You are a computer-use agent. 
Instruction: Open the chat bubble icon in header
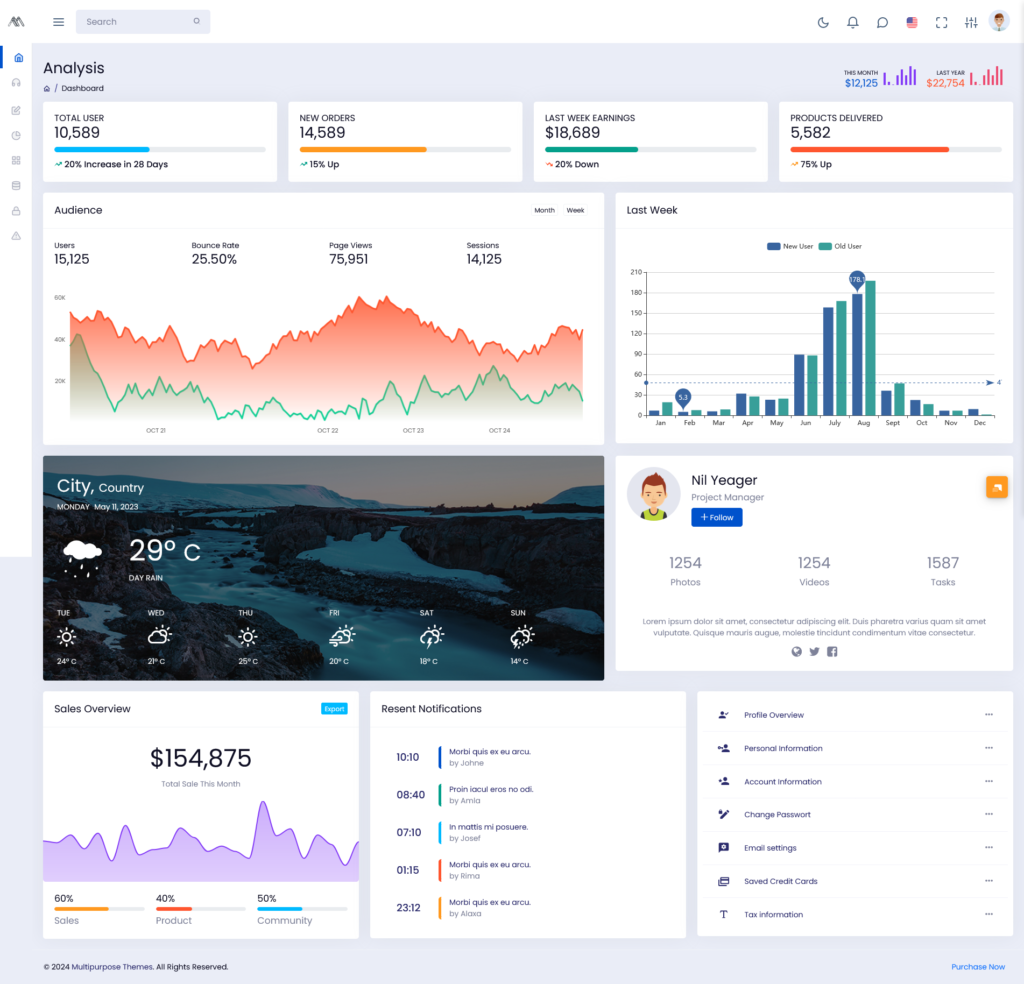882,21
